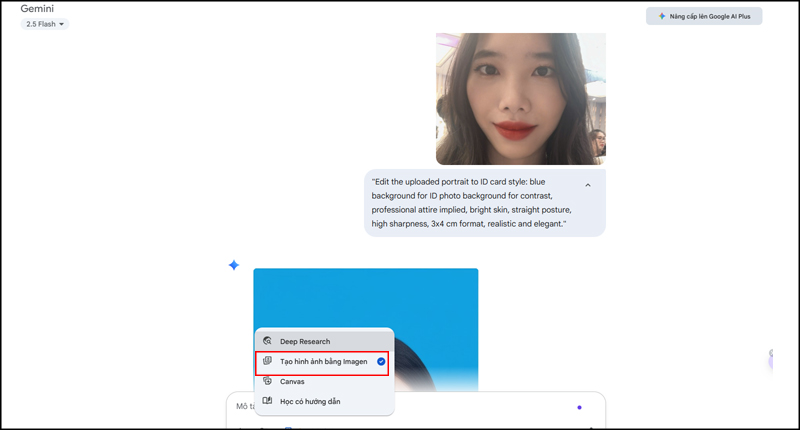Viewport: 800px width, 430px height.
Task: Click the purple dot in input box
Action: 579,408
